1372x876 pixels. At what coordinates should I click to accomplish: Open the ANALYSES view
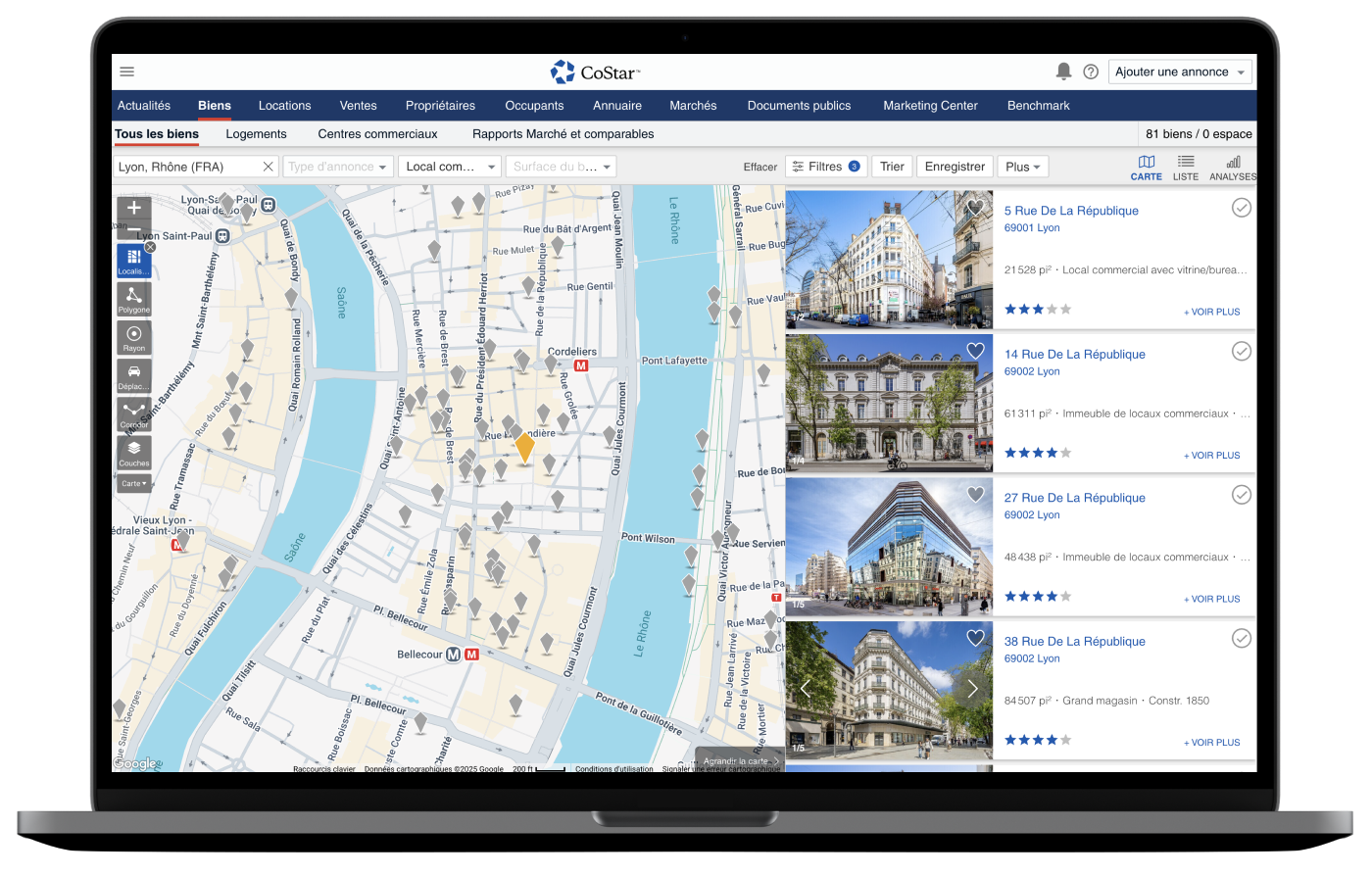point(1233,168)
